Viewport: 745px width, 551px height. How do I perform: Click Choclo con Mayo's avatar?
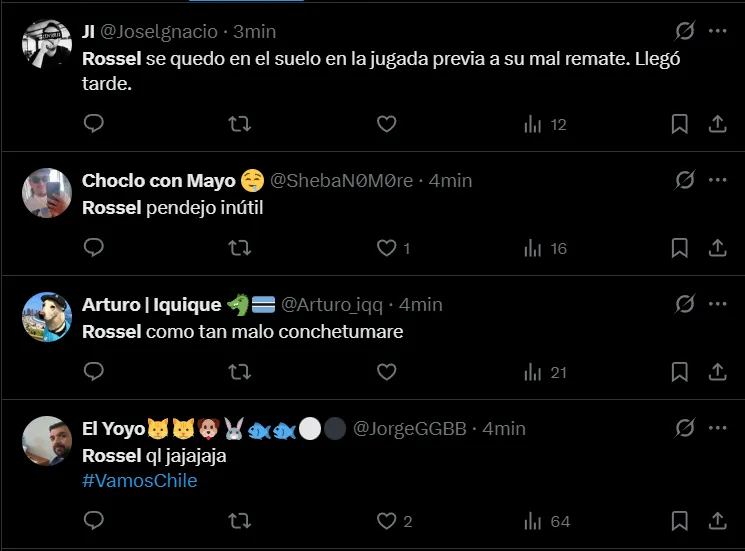(45, 193)
